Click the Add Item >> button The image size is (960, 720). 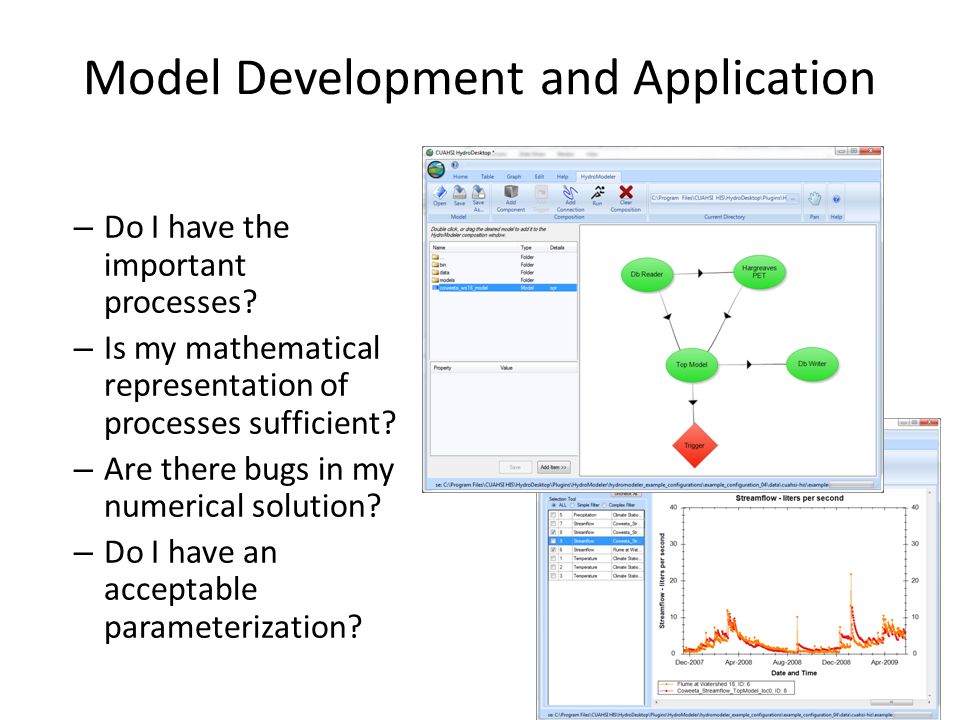[x=553, y=467]
